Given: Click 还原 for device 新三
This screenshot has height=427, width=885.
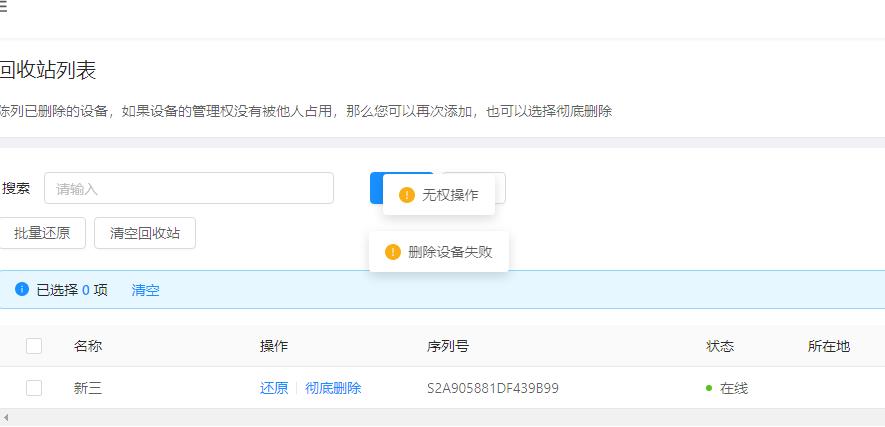Looking at the screenshot, I should 274,388.
